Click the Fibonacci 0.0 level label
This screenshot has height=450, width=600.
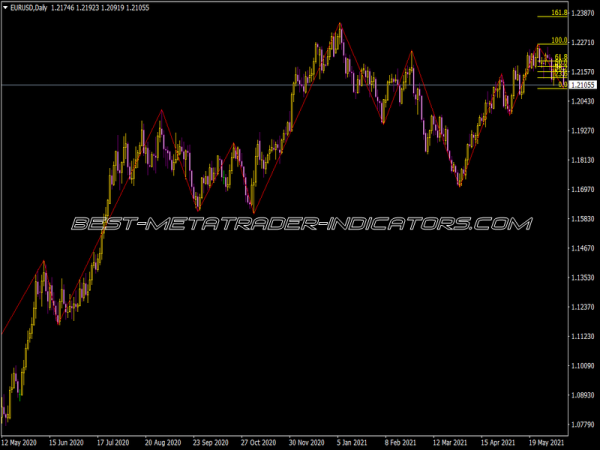(563, 86)
